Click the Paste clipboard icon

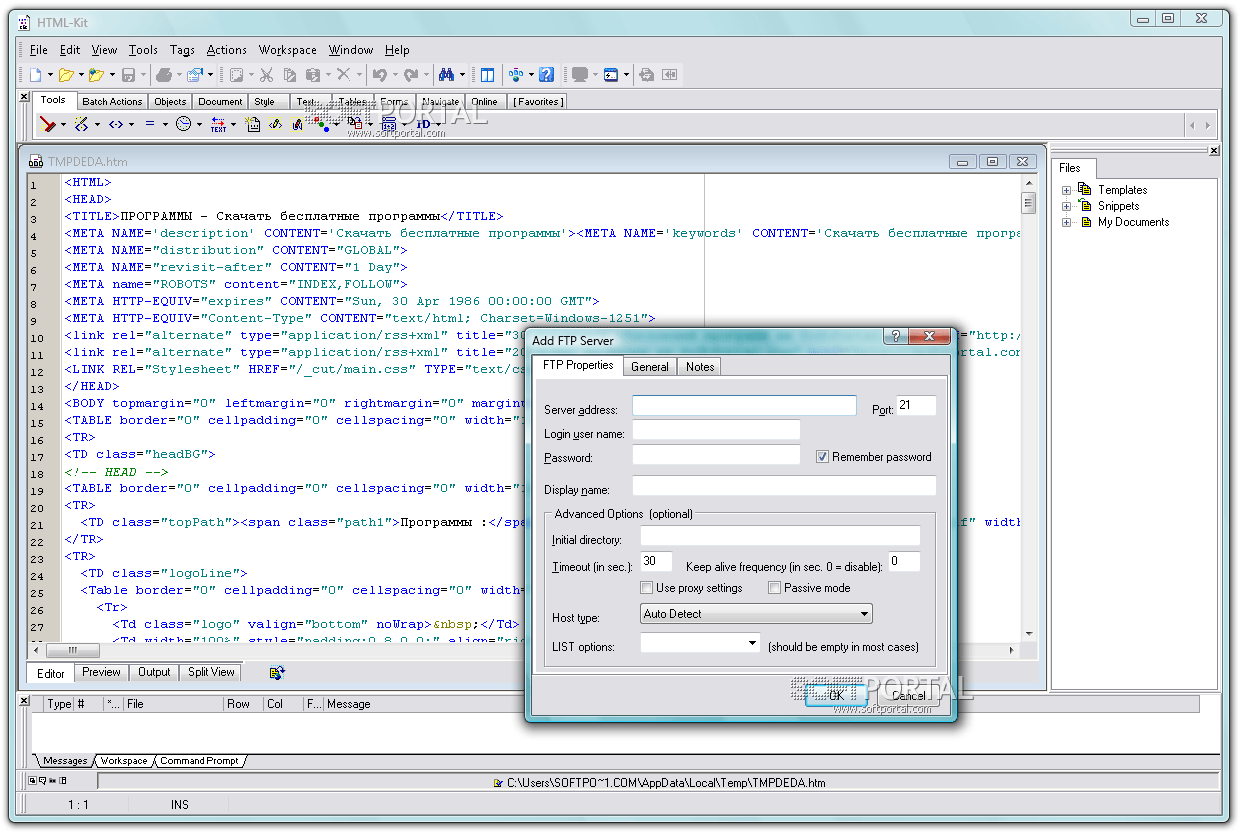point(313,75)
